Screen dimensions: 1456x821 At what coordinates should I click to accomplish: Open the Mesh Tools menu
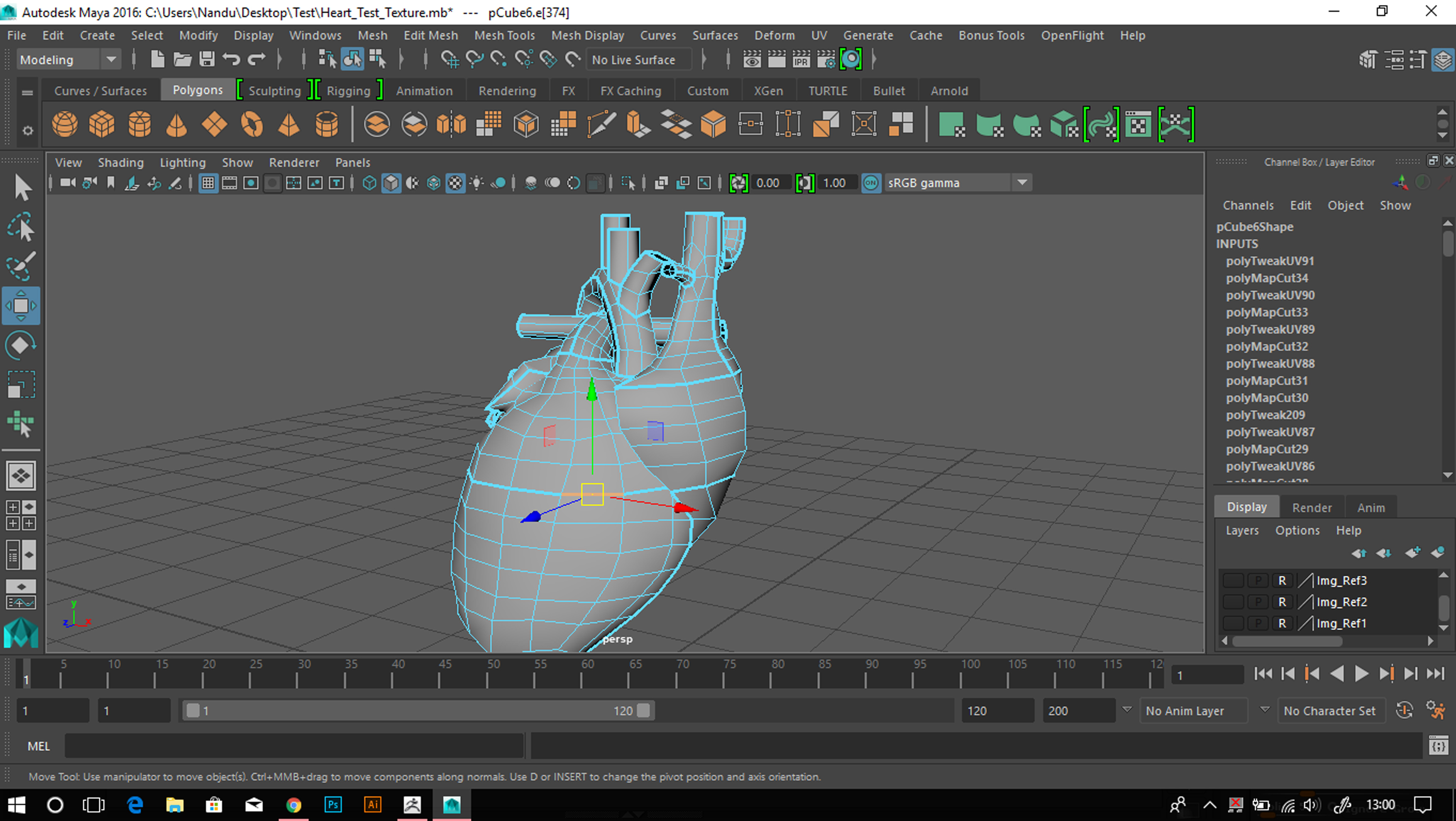(505, 35)
